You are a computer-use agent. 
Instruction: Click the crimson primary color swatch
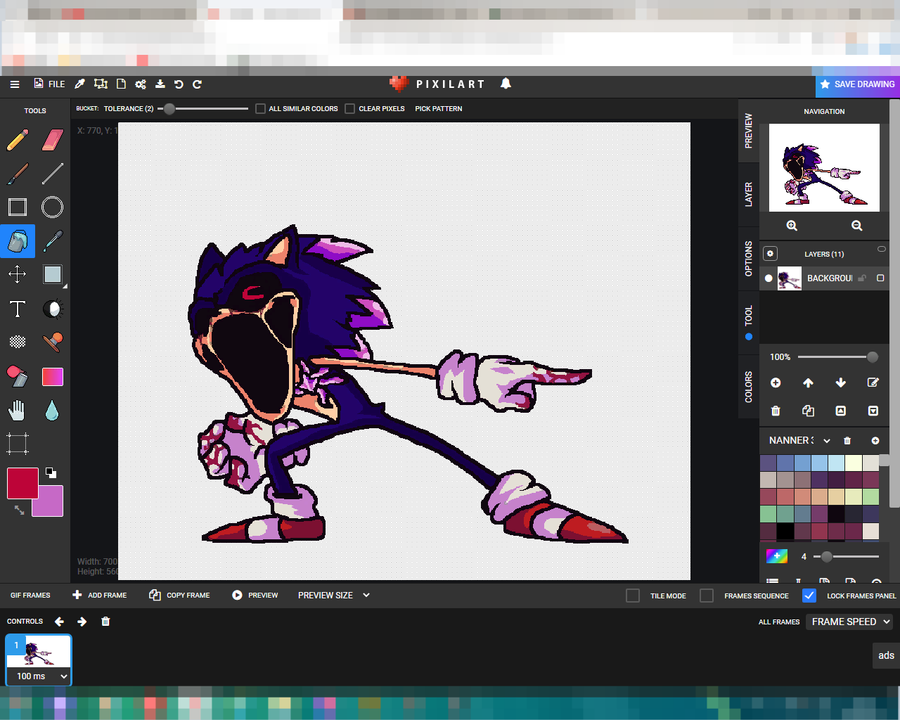[22, 483]
